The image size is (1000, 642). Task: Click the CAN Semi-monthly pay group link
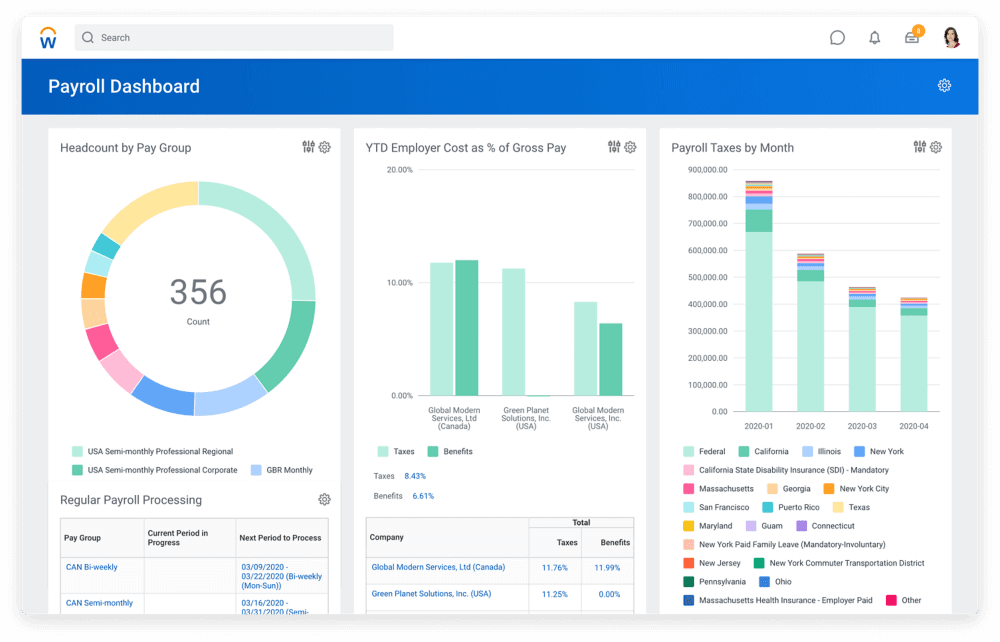(99, 602)
